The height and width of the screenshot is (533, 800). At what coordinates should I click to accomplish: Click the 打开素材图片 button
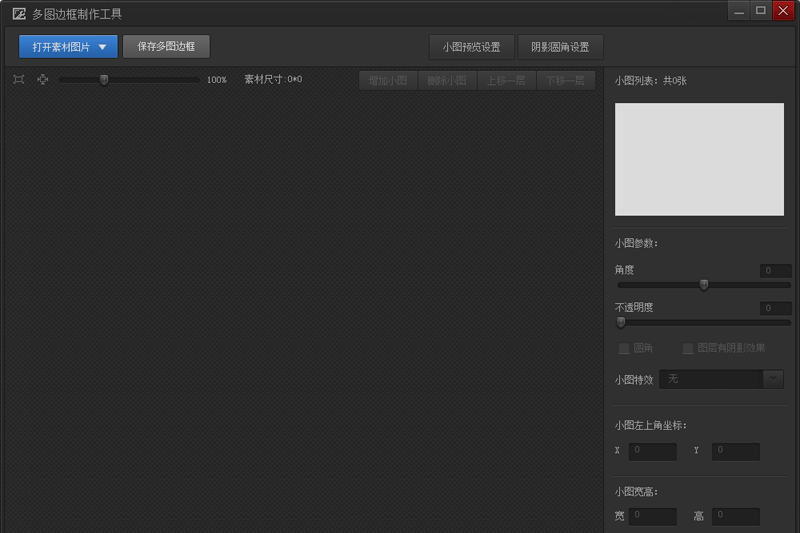coord(68,47)
